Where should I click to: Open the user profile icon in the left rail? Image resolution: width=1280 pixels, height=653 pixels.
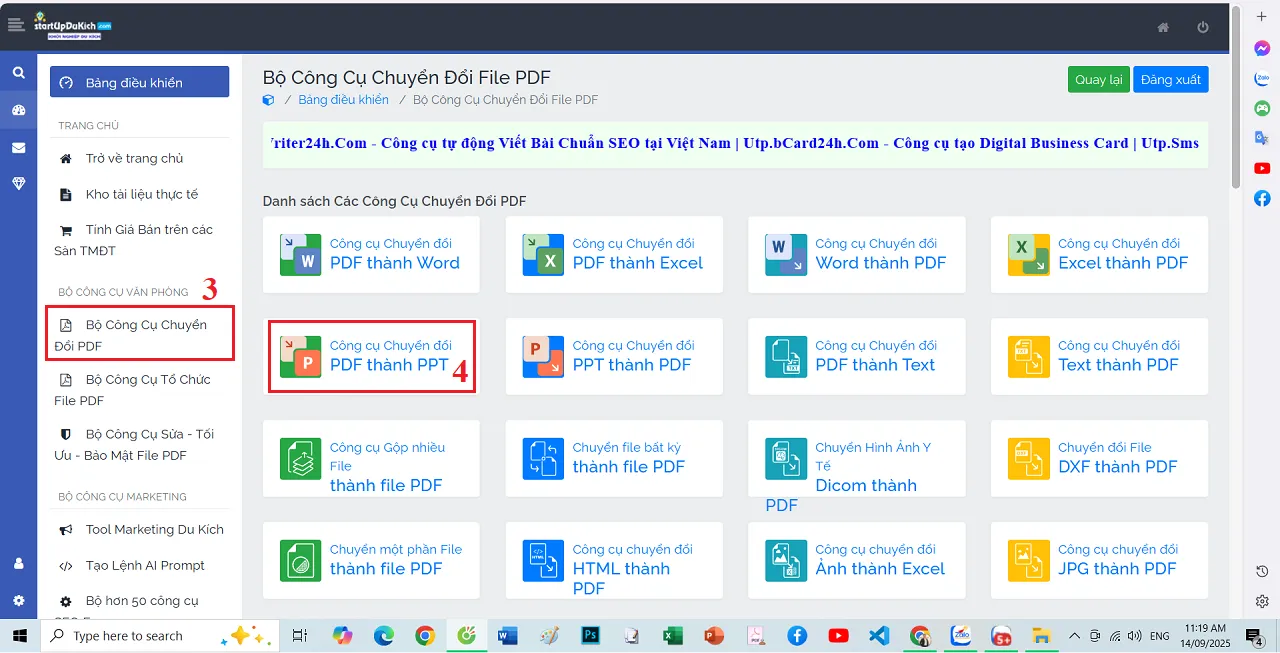[18, 563]
